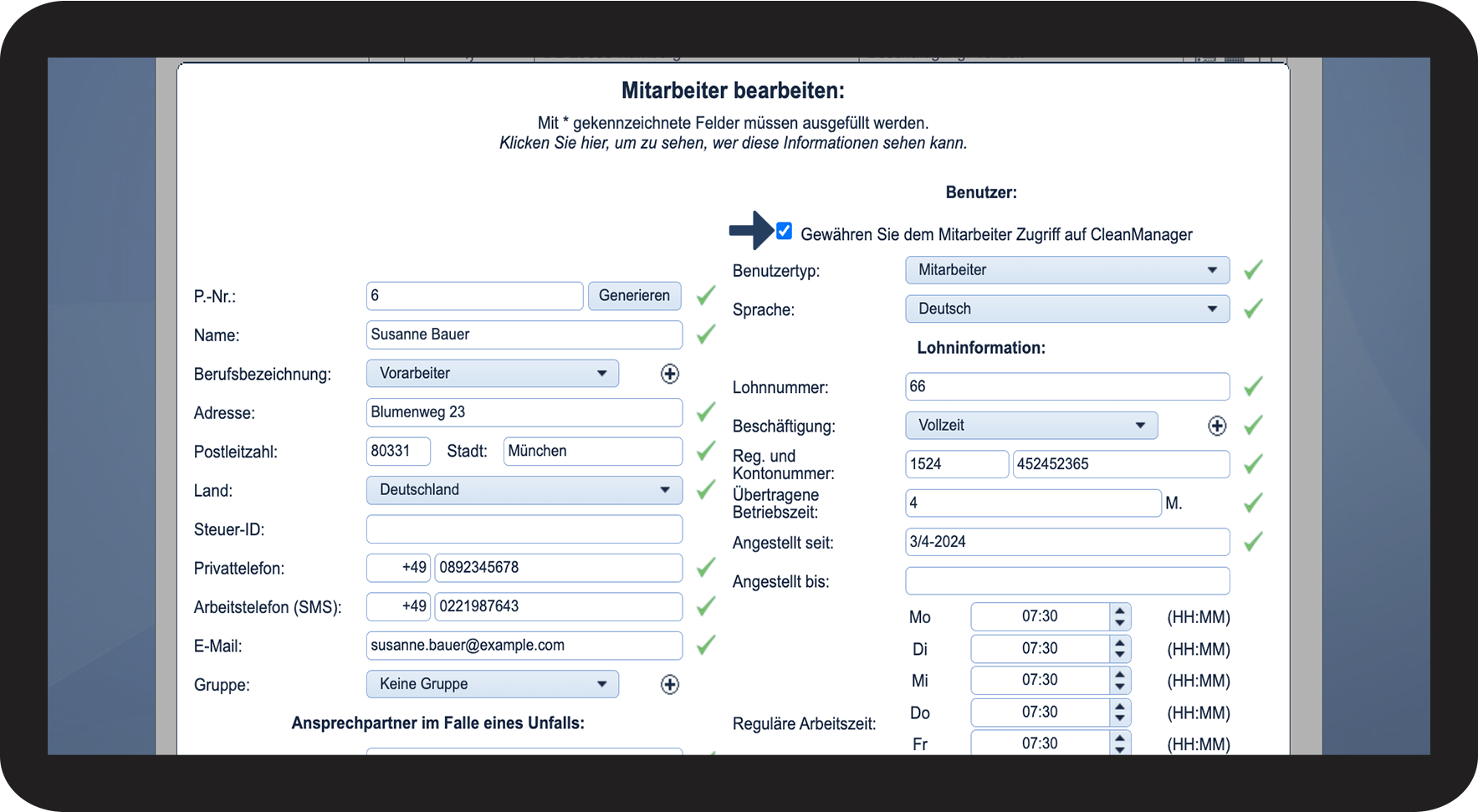1478x812 pixels.
Task: Click the Generieren button
Action: [x=634, y=296]
